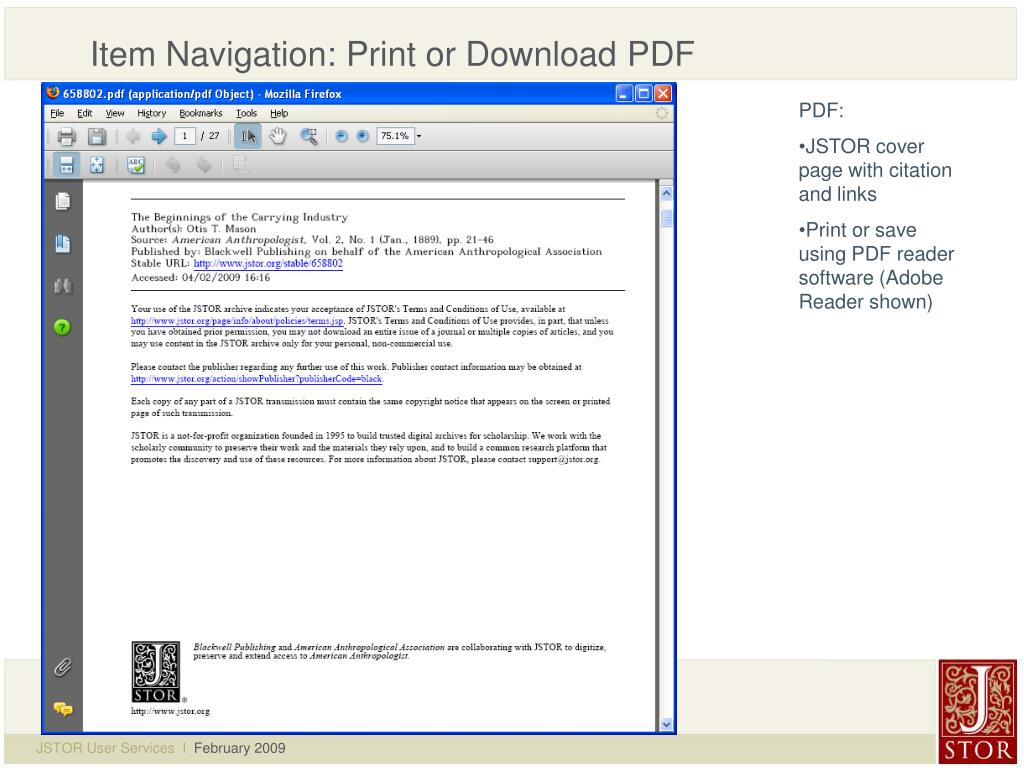
Task: Click the Save a copy floppy-disk icon
Action: (x=97, y=136)
